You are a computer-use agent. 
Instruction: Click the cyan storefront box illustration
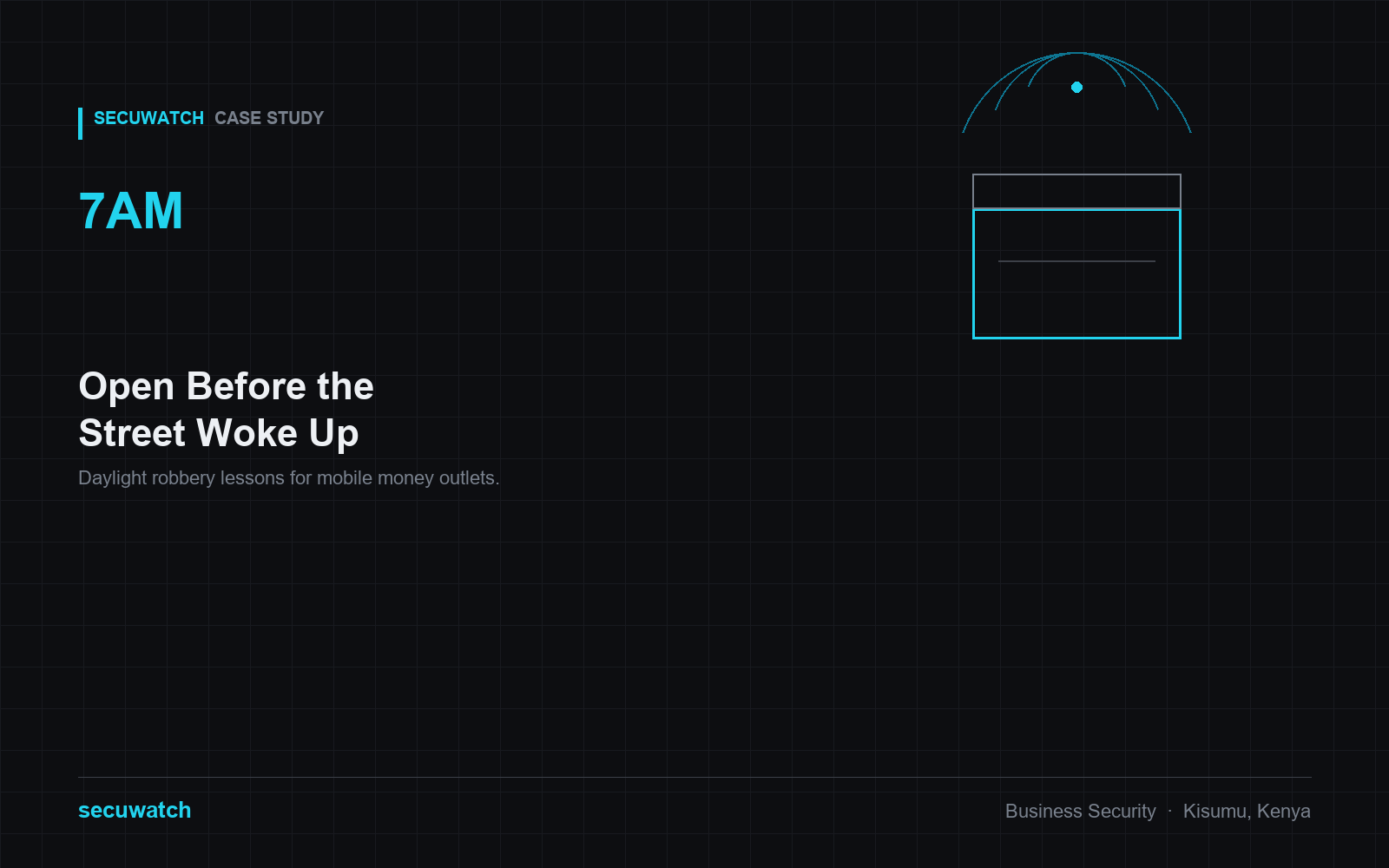tap(1076, 273)
